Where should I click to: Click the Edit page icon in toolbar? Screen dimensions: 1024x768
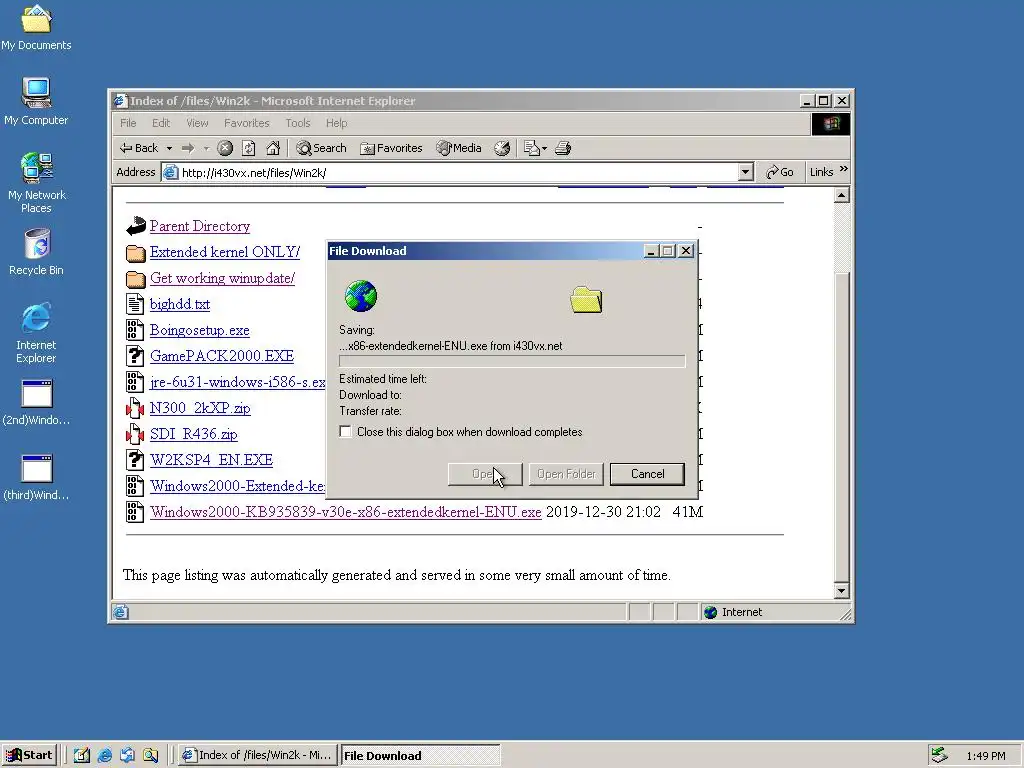pyautogui.click(x=532, y=148)
